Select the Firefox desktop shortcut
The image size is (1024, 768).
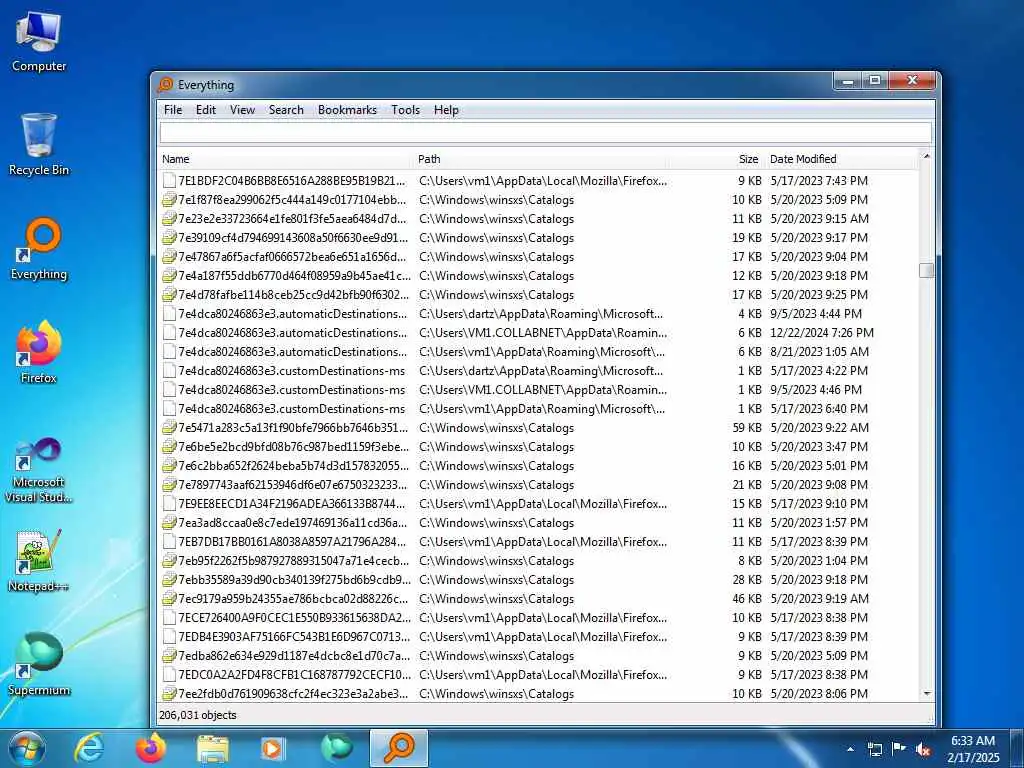tap(39, 353)
